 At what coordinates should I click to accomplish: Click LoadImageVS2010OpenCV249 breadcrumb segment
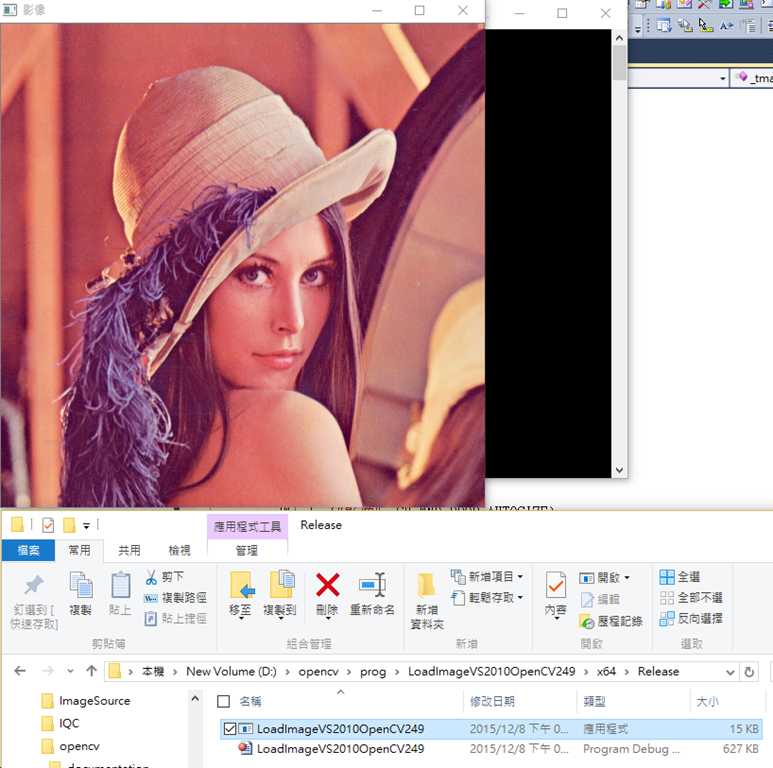492,671
